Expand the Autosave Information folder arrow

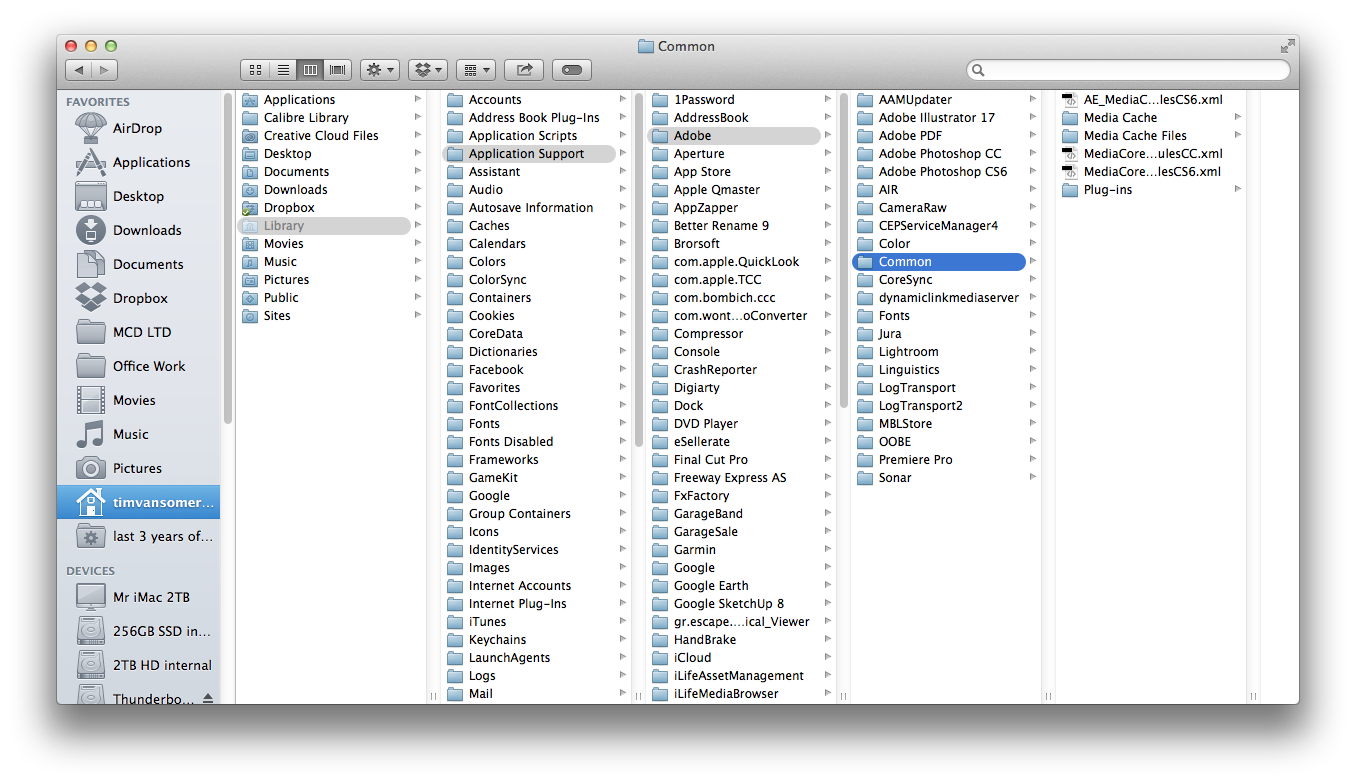point(623,207)
